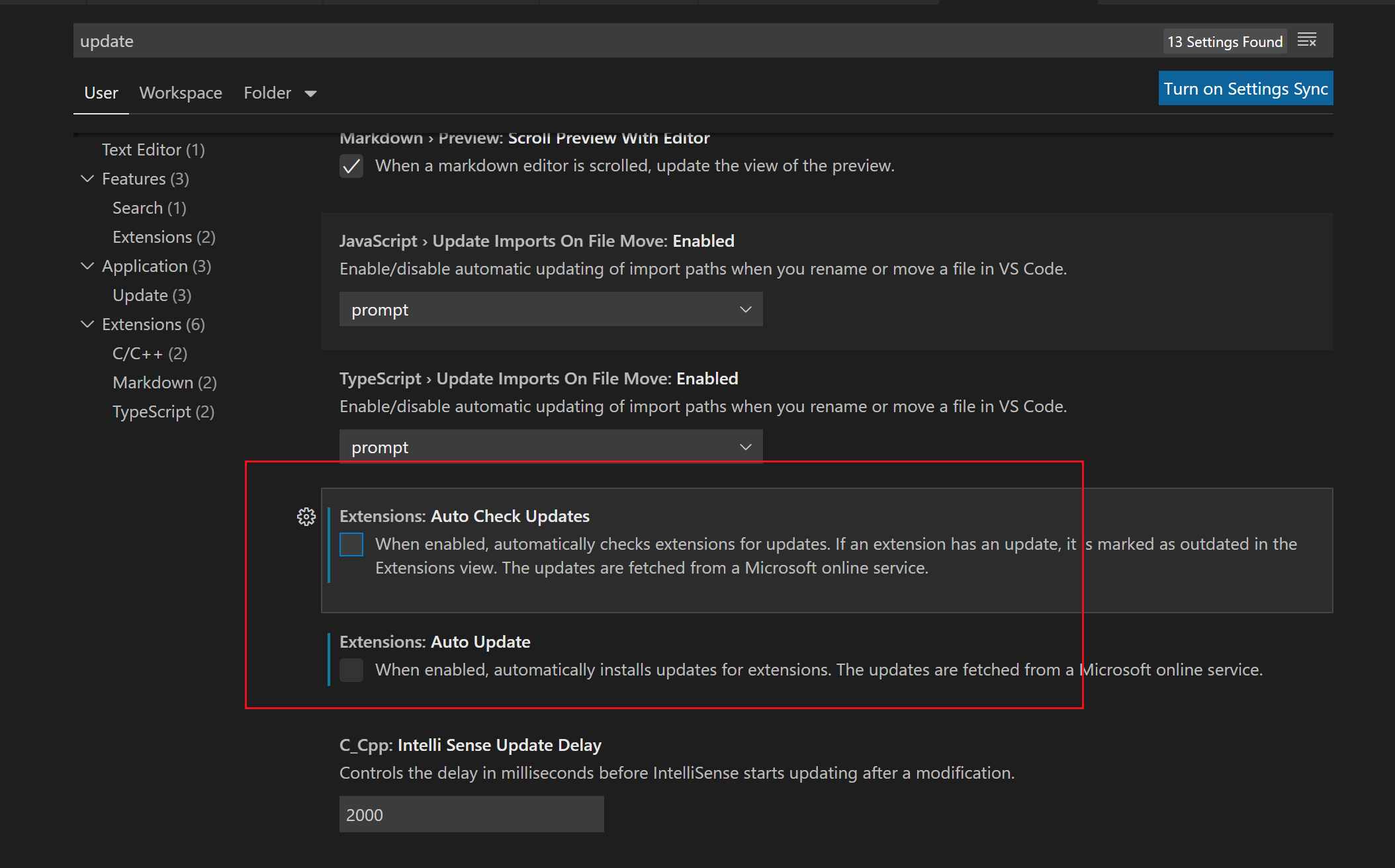This screenshot has width=1395, height=868.
Task: Select TypeScript (2) in settings tree
Action: click(163, 412)
